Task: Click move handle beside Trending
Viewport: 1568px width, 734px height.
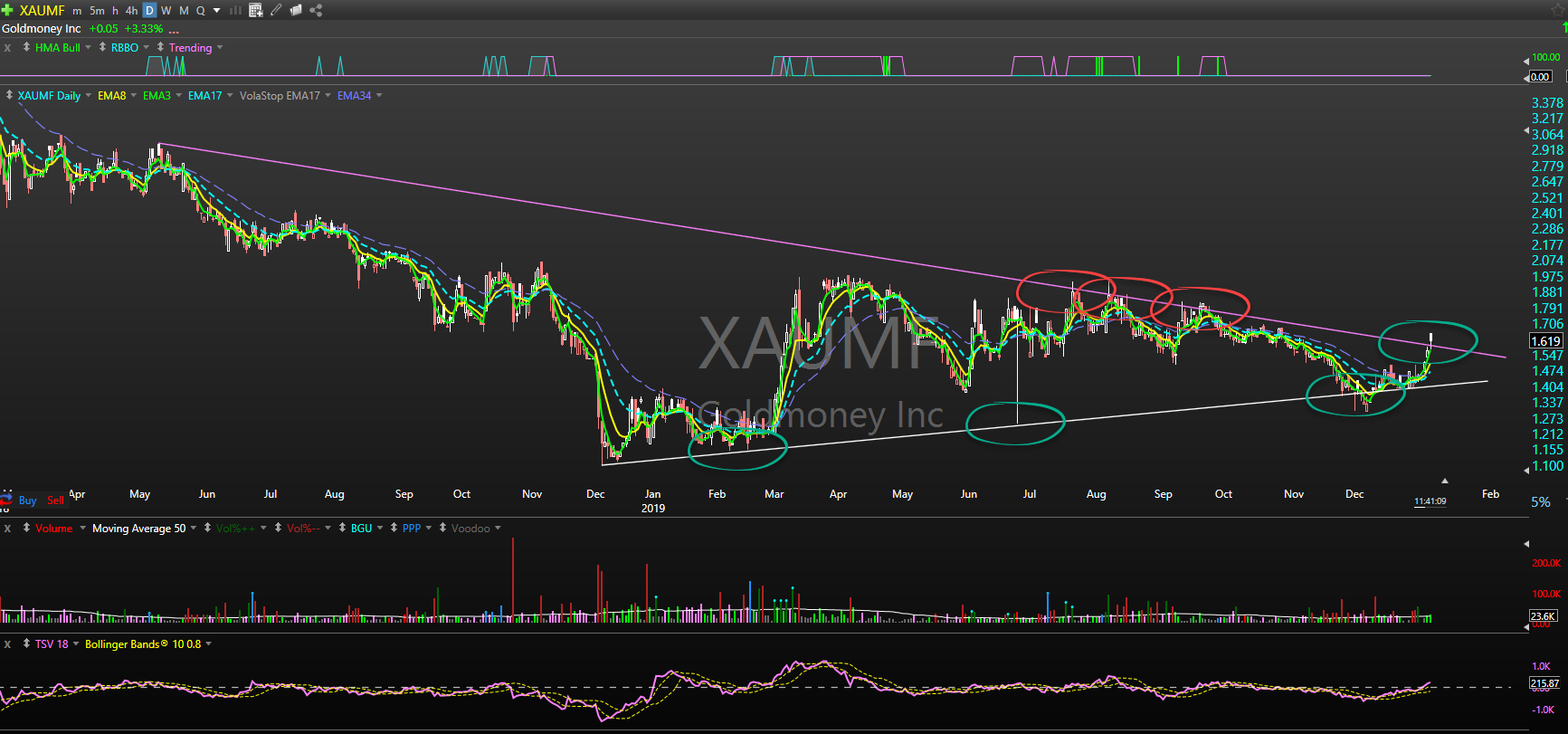Action: (160, 47)
